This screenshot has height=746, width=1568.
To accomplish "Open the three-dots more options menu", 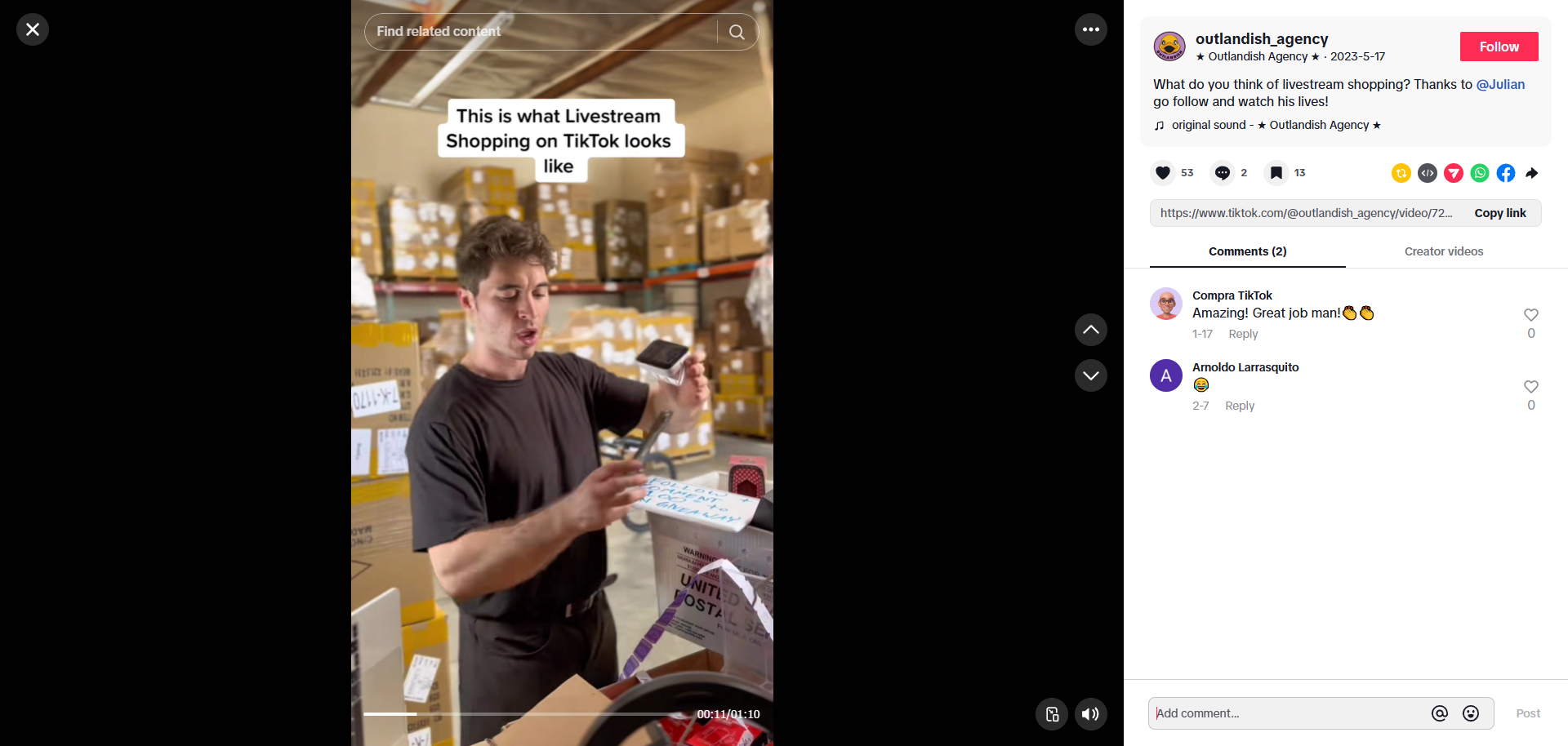I will [1091, 29].
